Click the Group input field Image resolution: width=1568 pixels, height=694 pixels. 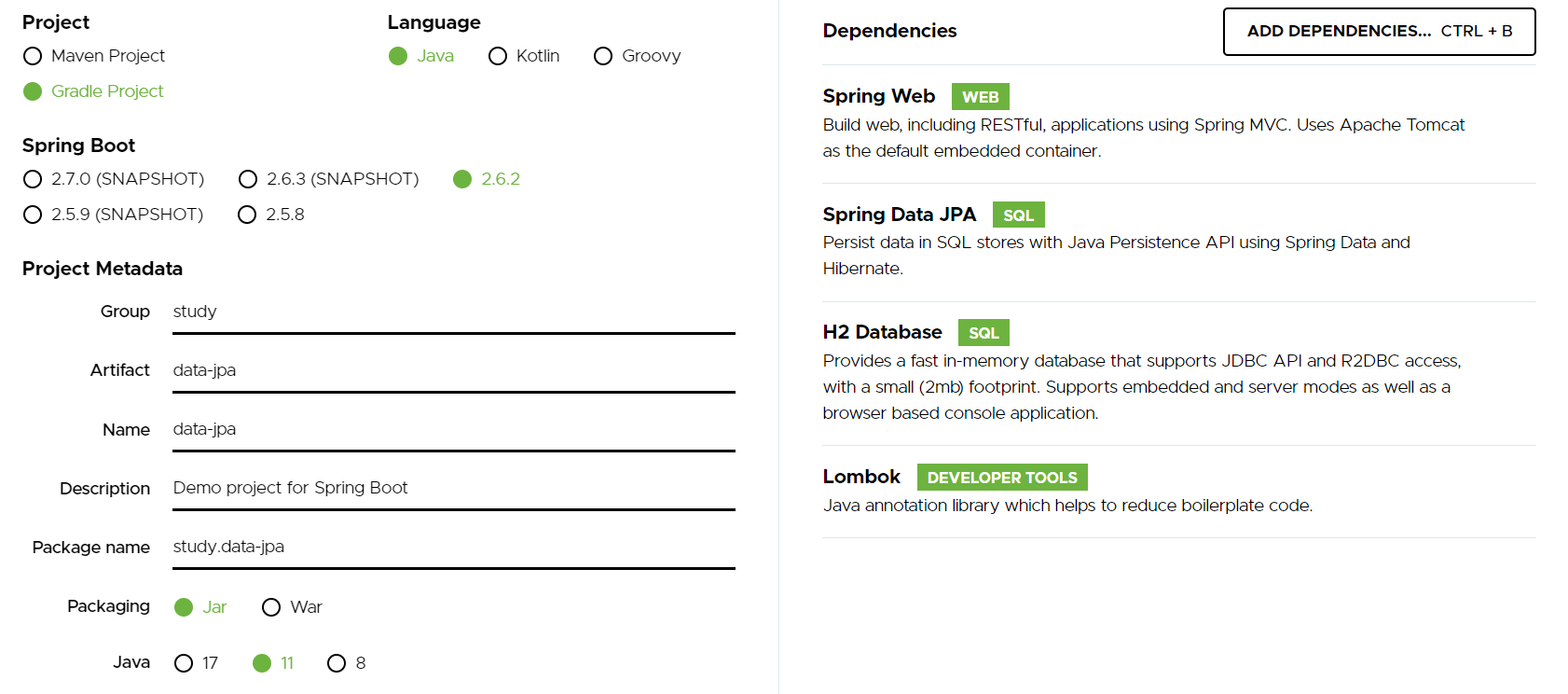click(454, 312)
